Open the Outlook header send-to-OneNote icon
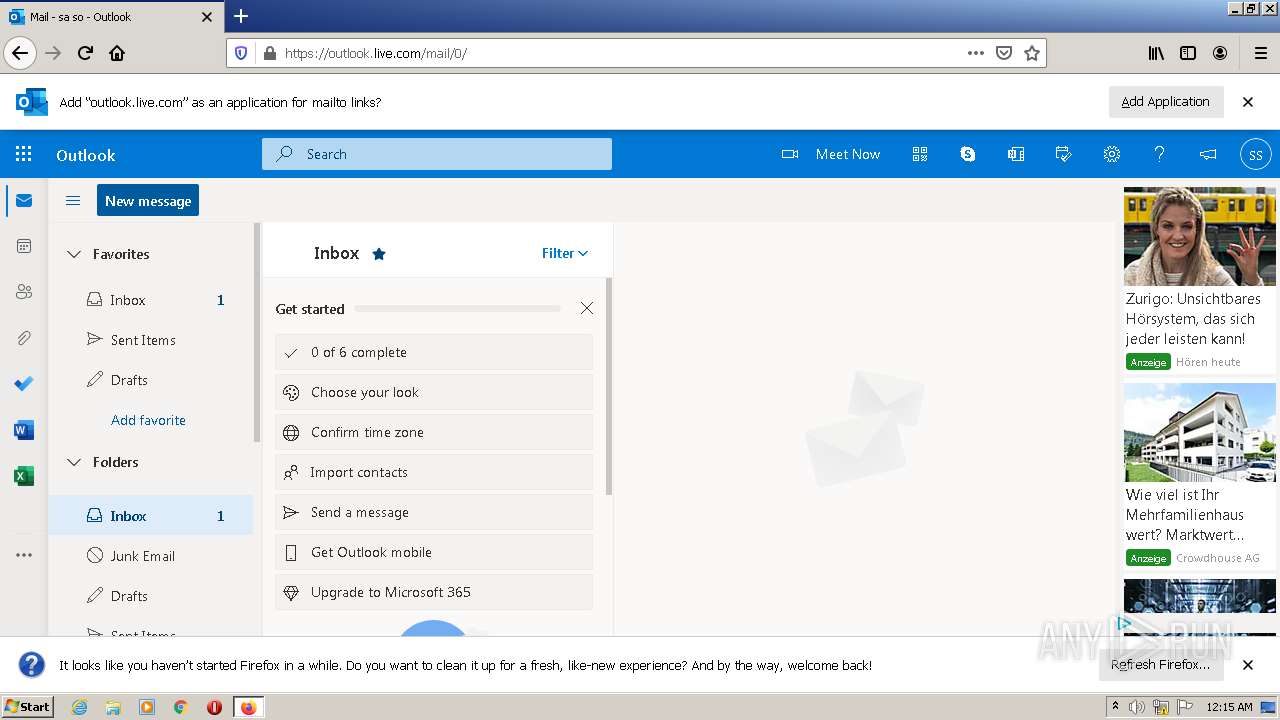Viewport: 1280px width, 720px height. point(1016,154)
